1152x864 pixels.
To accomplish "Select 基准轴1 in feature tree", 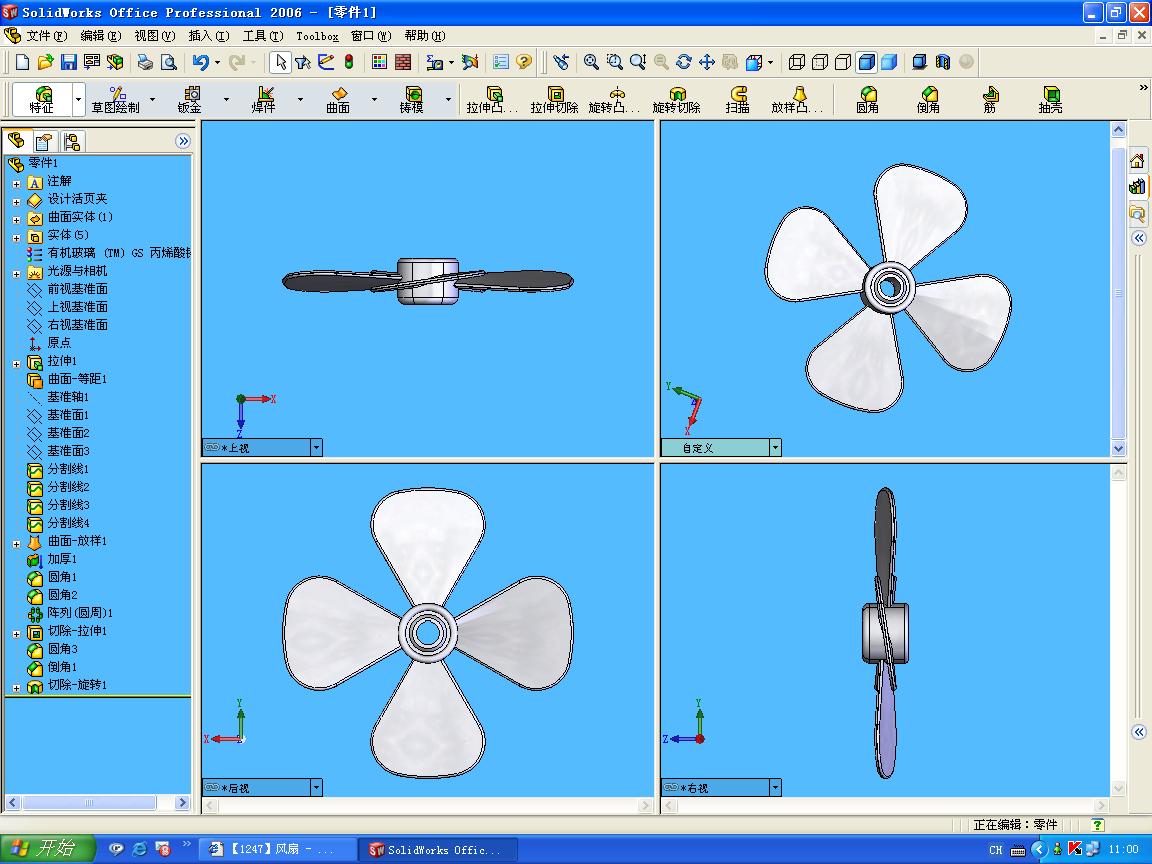I will tap(58, 397).
